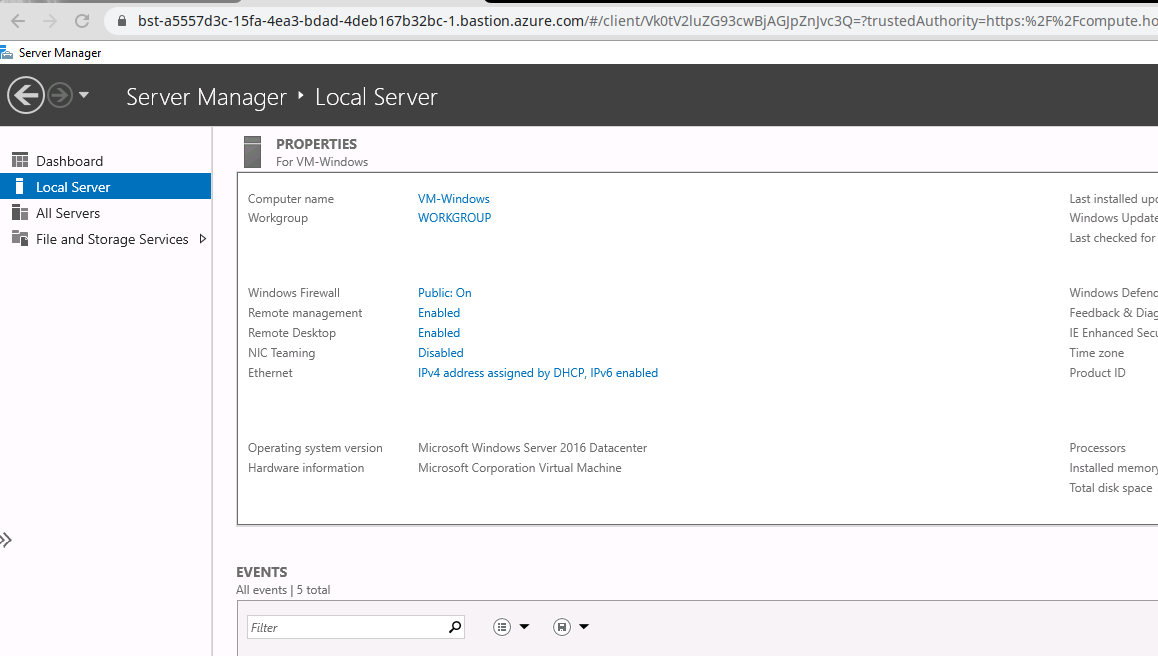Click Microsoft Corporation Virtual Machine text

coord(520,468)
